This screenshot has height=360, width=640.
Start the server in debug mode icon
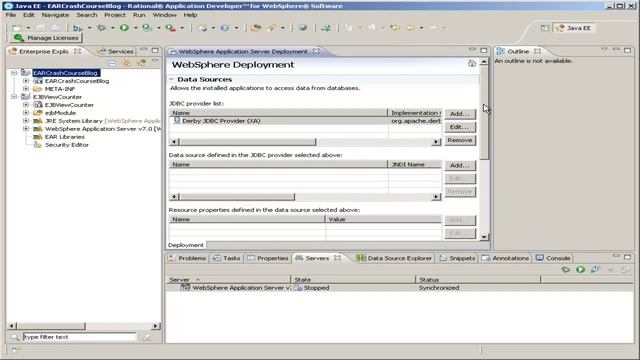tap(565, 269)
